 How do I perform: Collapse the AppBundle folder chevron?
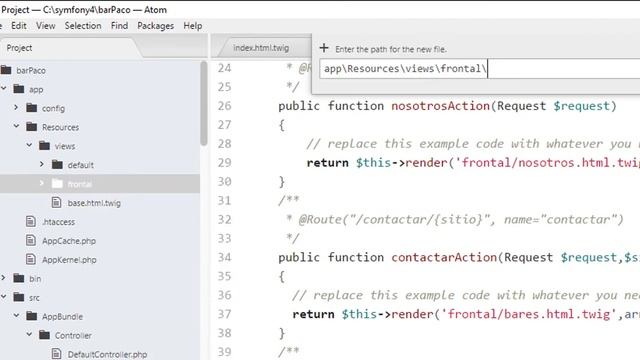tap(16, 315)
